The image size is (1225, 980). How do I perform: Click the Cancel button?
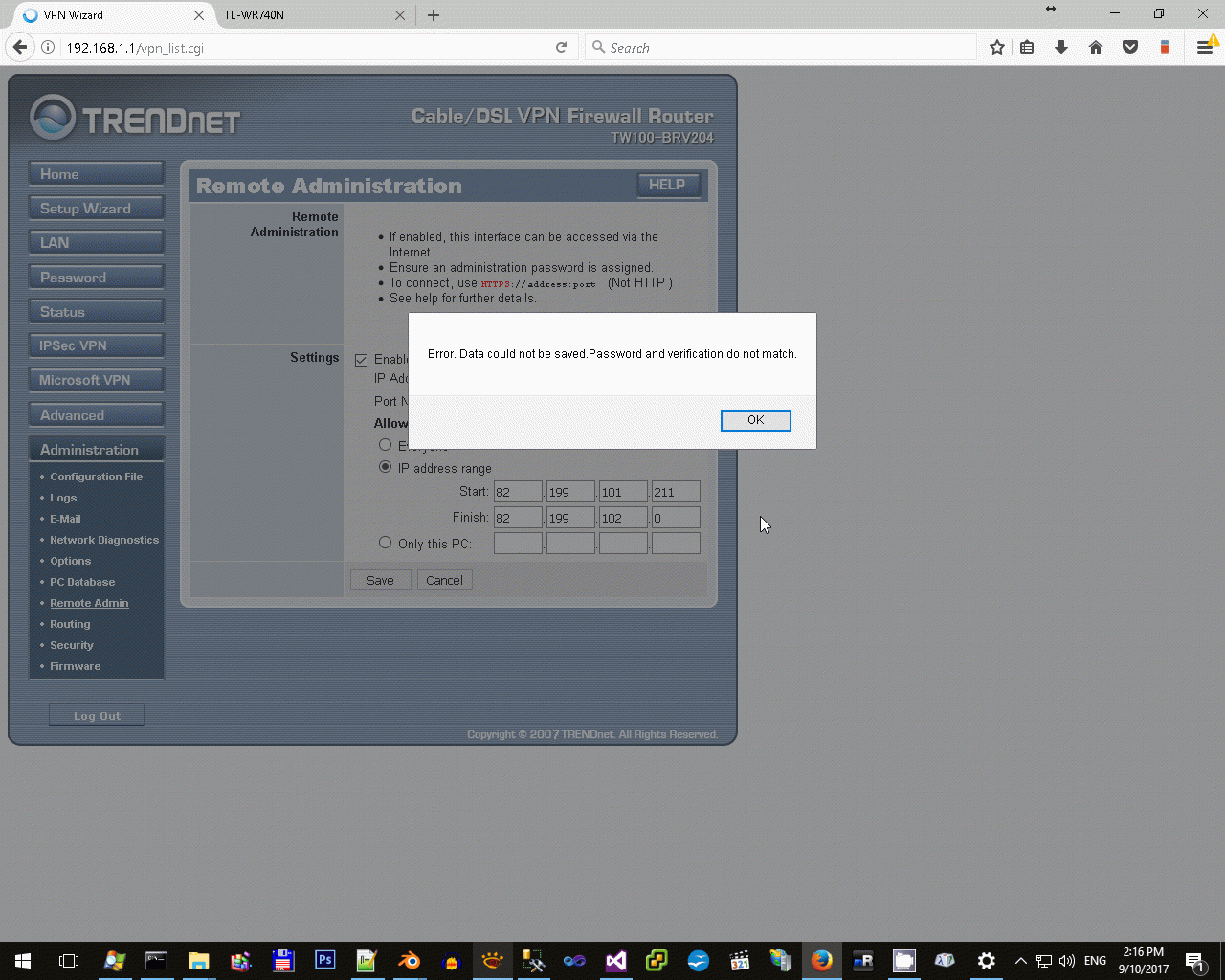point(444,580)
